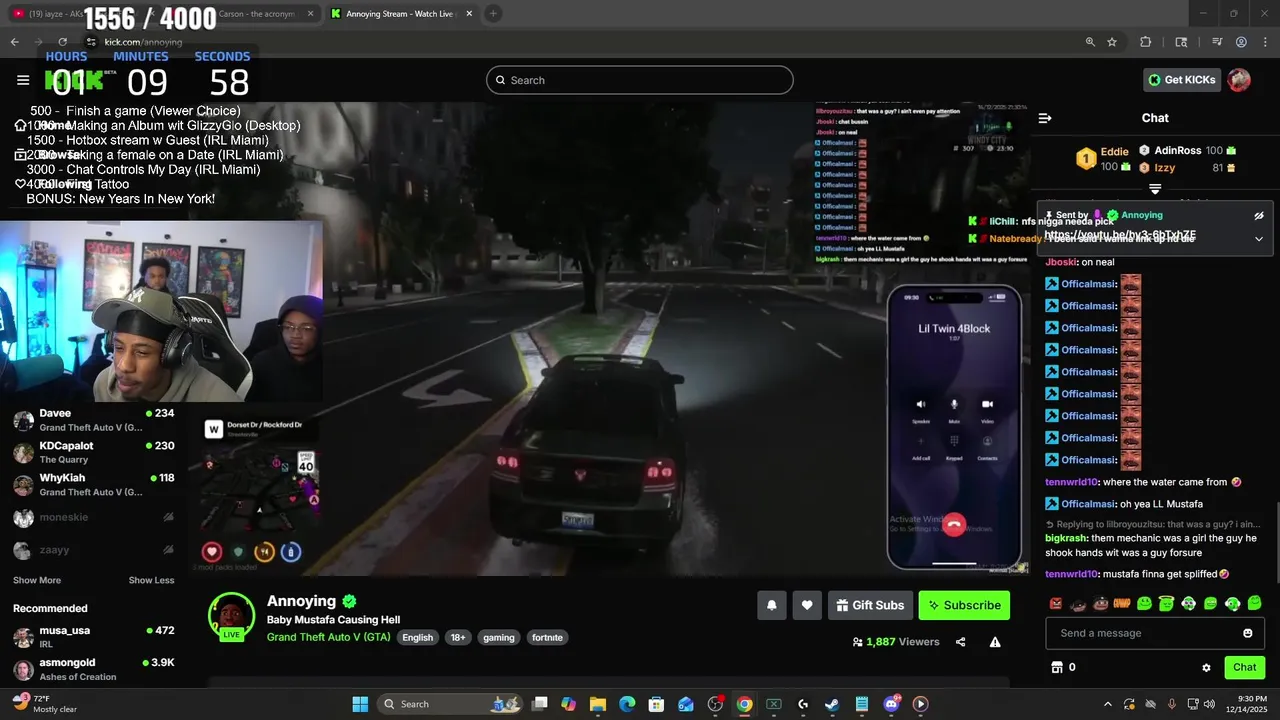Viewport: 1280px width, 720px height.
Task: Open Discord from the taskbar
Action: (x=891, y=704)
